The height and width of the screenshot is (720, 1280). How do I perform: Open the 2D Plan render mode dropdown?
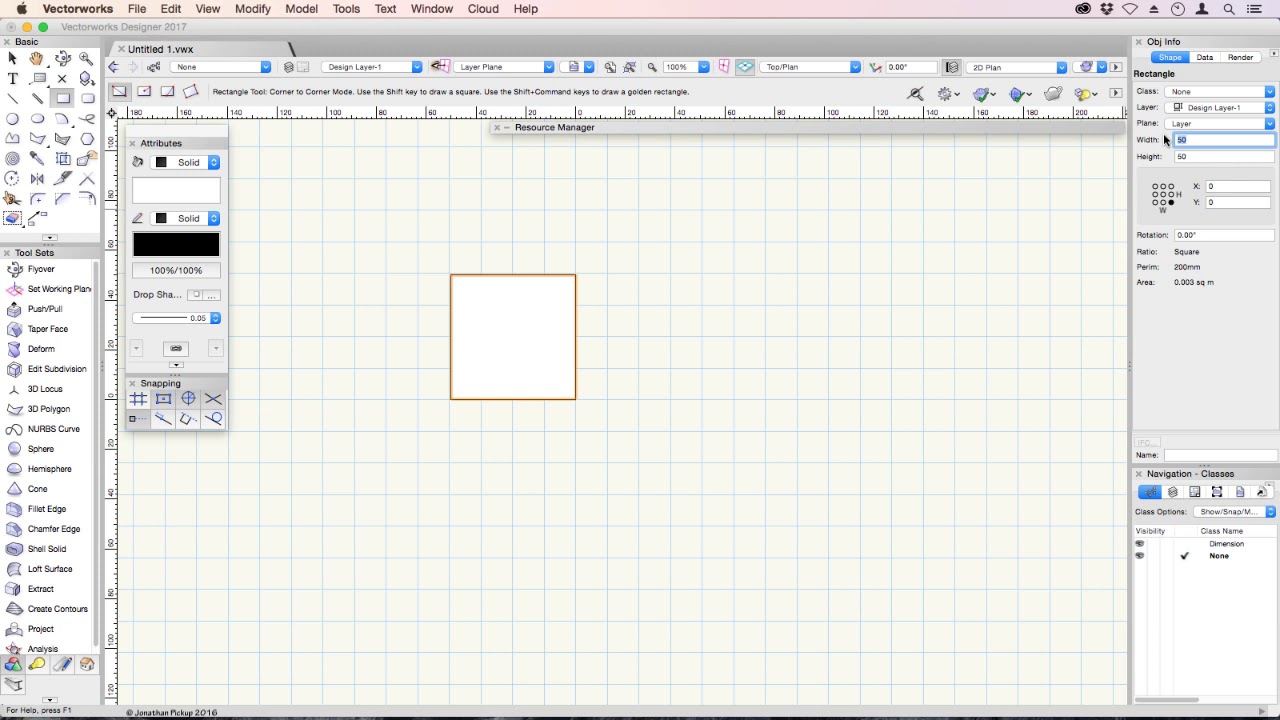1018,67
